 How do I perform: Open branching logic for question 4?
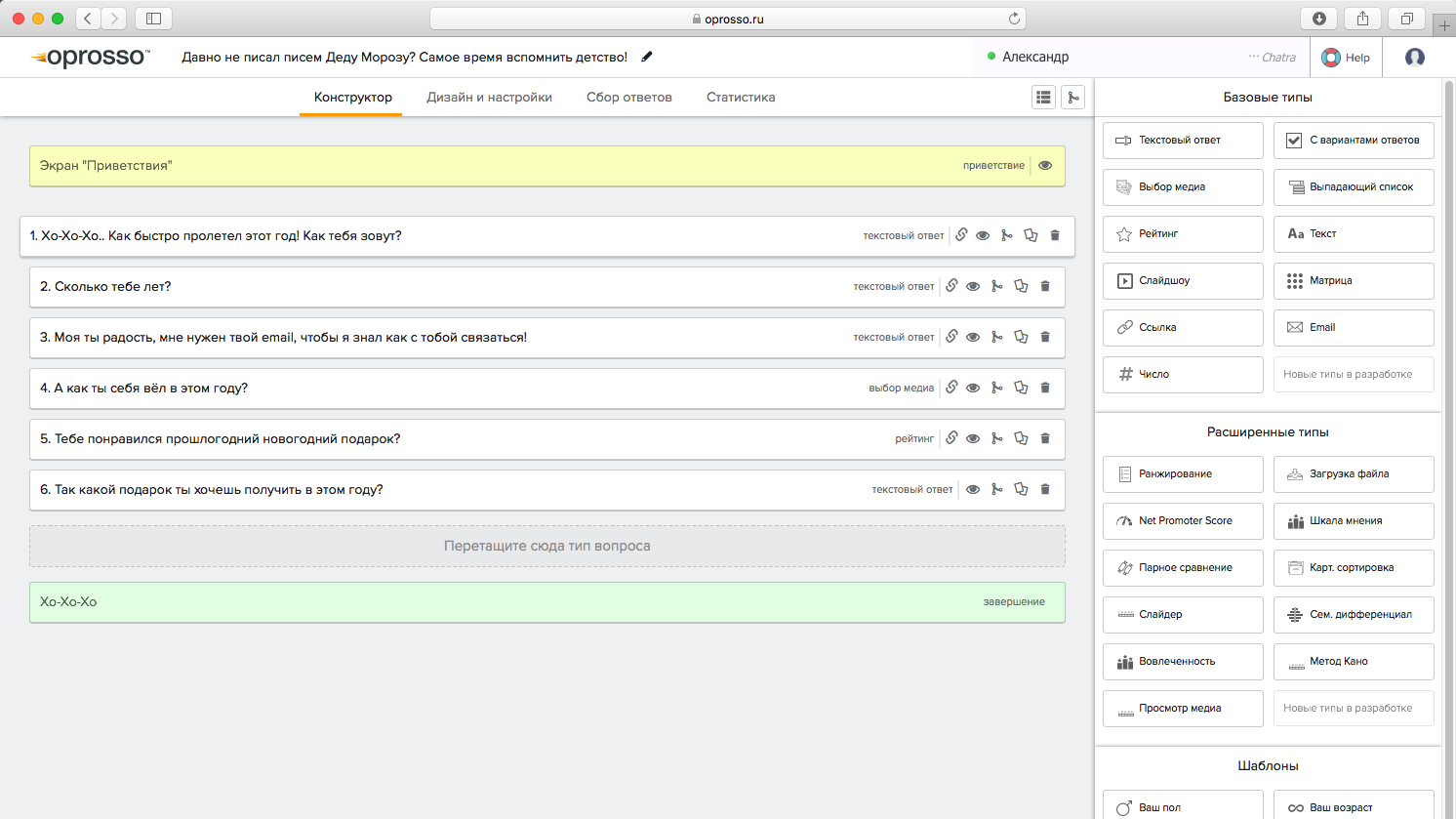point(996,388)
